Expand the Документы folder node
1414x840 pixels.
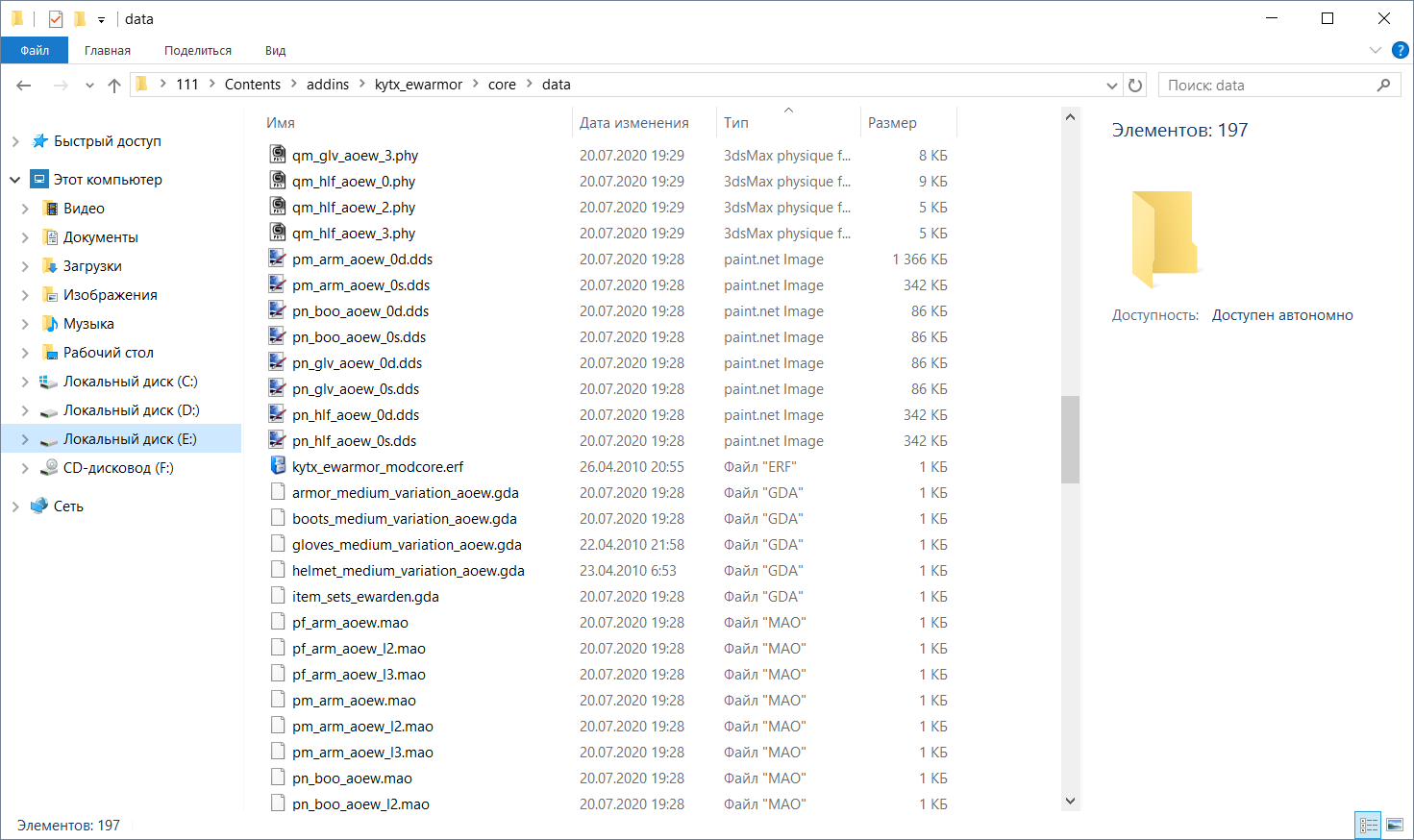25,237
